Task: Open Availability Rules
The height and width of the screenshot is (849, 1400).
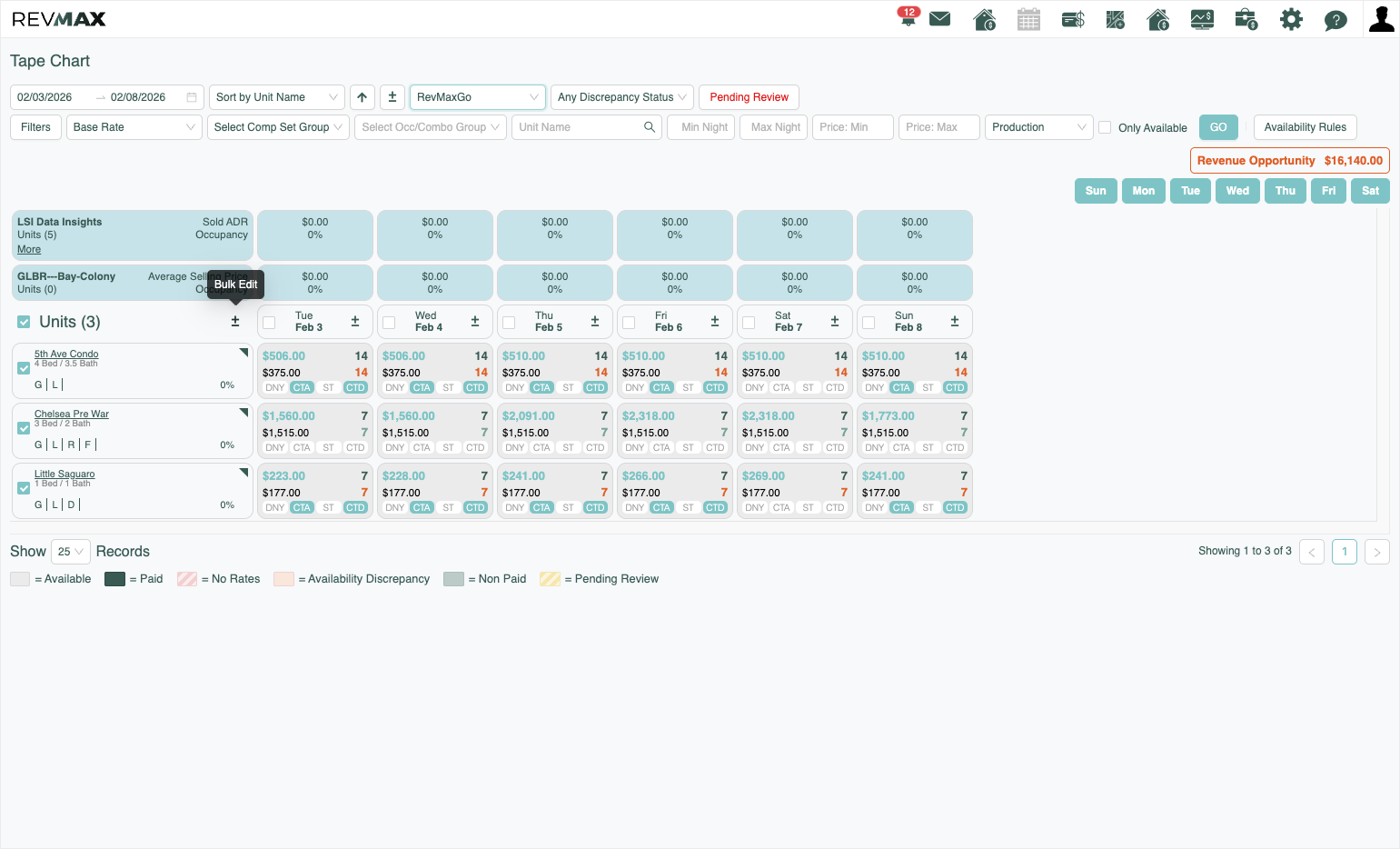Action: (1306, 127)
